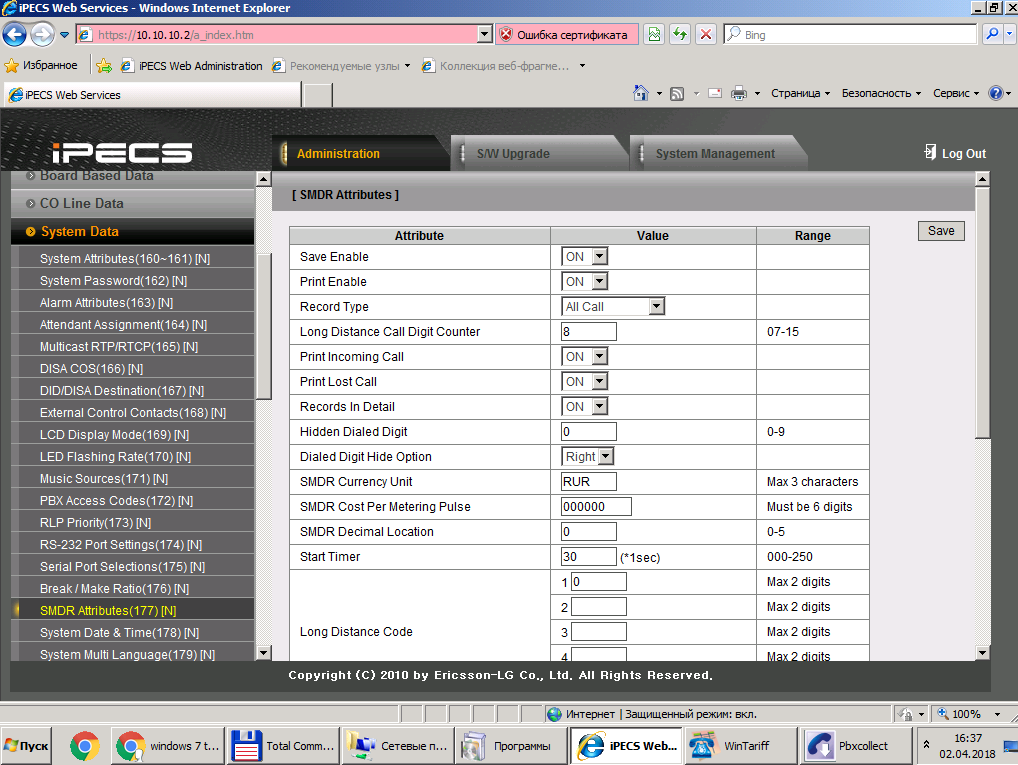This screenshot has width=1018, height=765.
Task: Click the Stop loading red X icon
Action: tap(706, 35)
